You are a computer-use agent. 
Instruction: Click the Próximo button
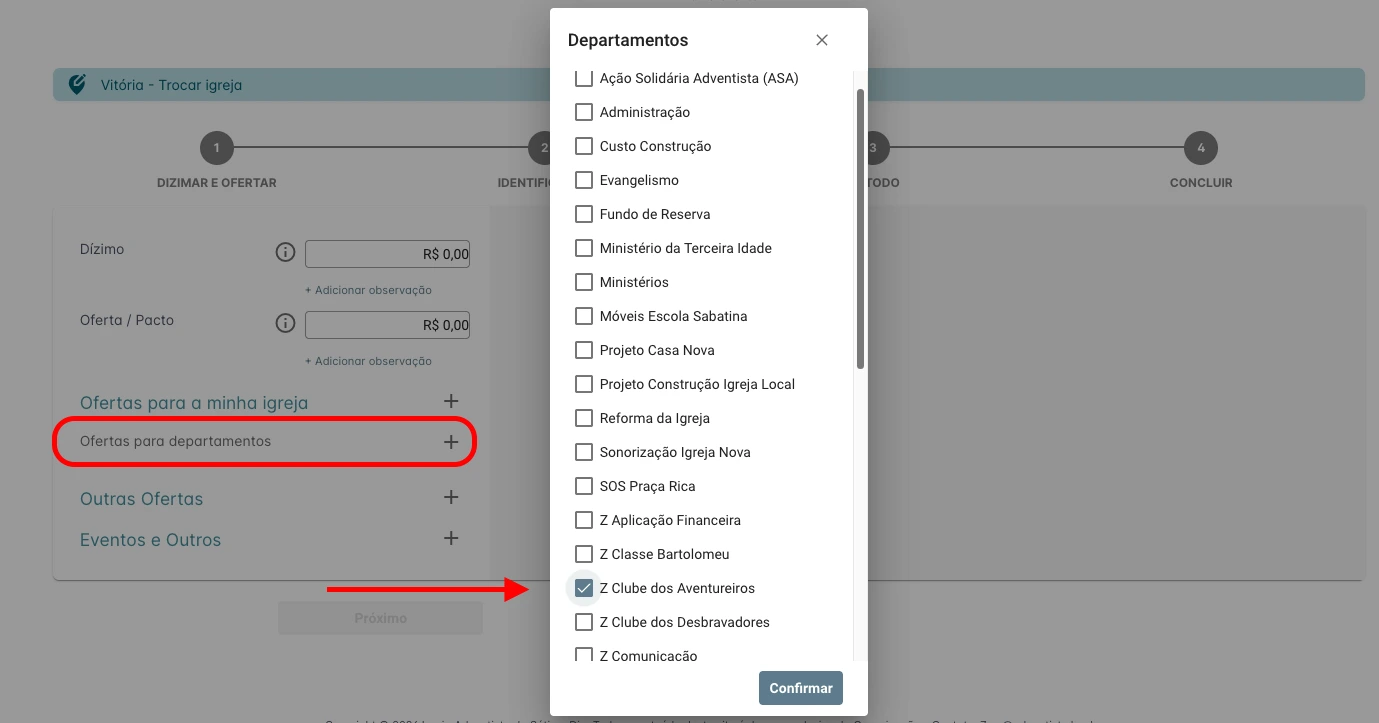coord(380,618)
